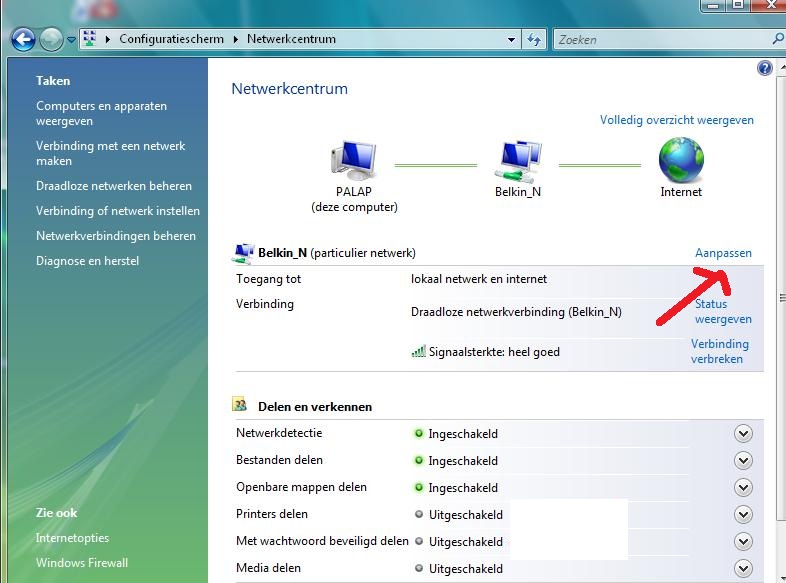Screen dimensions: 786x583
Task: Click the signal strength bars icon
Action: click(419, 351)
